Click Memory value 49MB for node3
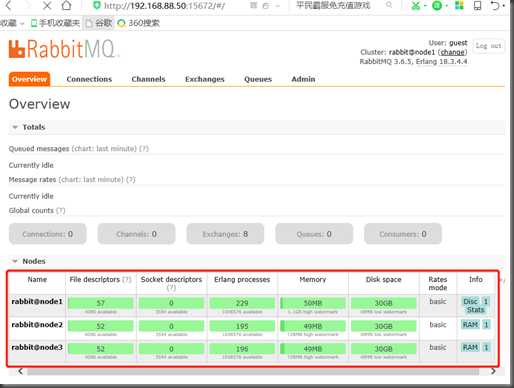The image size is (514, 388). (313, 349)
